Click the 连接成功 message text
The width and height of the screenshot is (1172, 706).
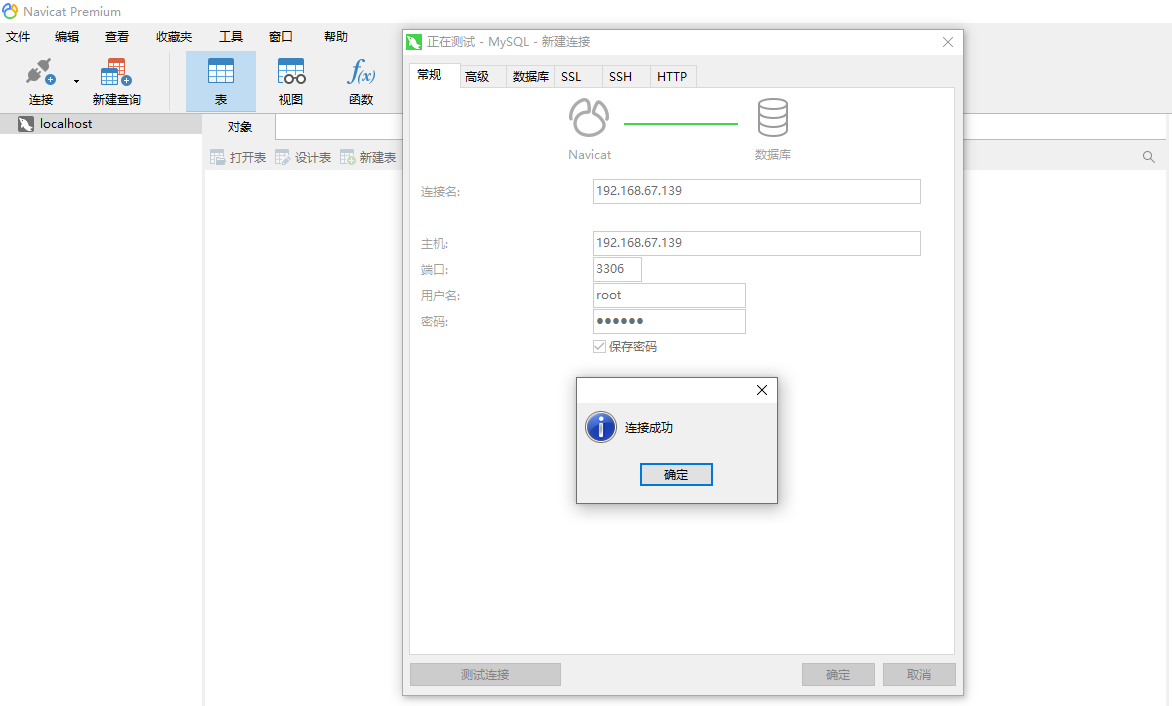649,427
